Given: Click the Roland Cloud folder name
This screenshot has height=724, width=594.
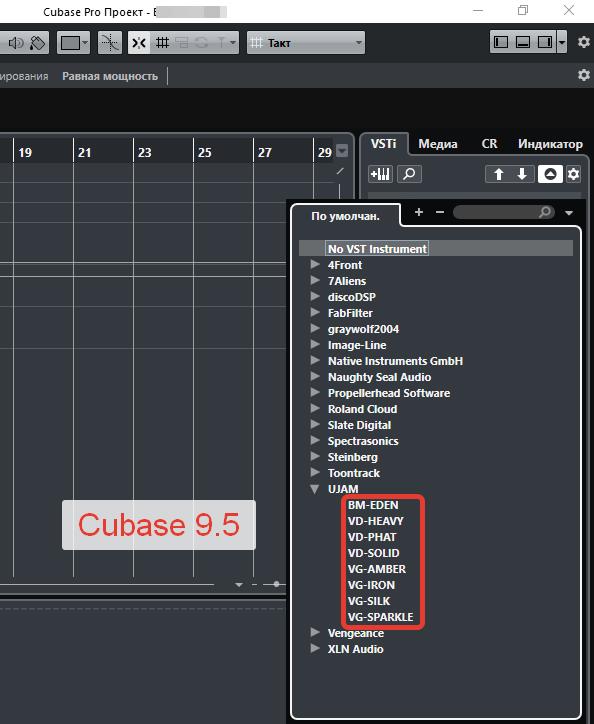Looking at the screenshot, I should coord(362,409).
